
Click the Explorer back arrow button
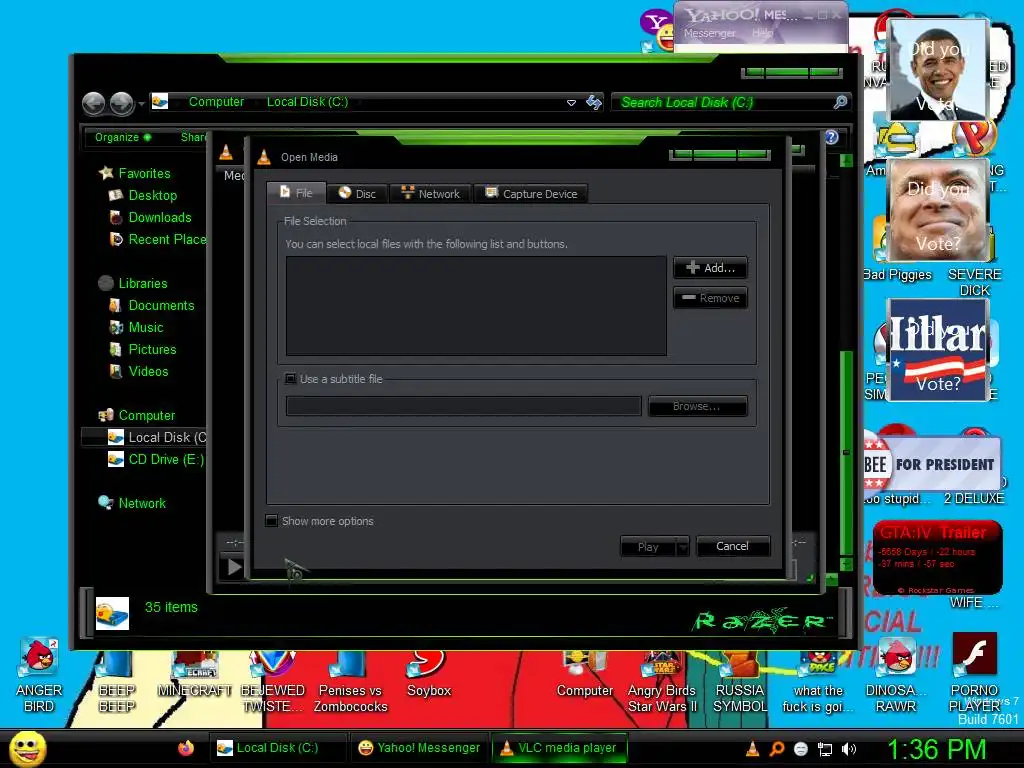point(94,103)
